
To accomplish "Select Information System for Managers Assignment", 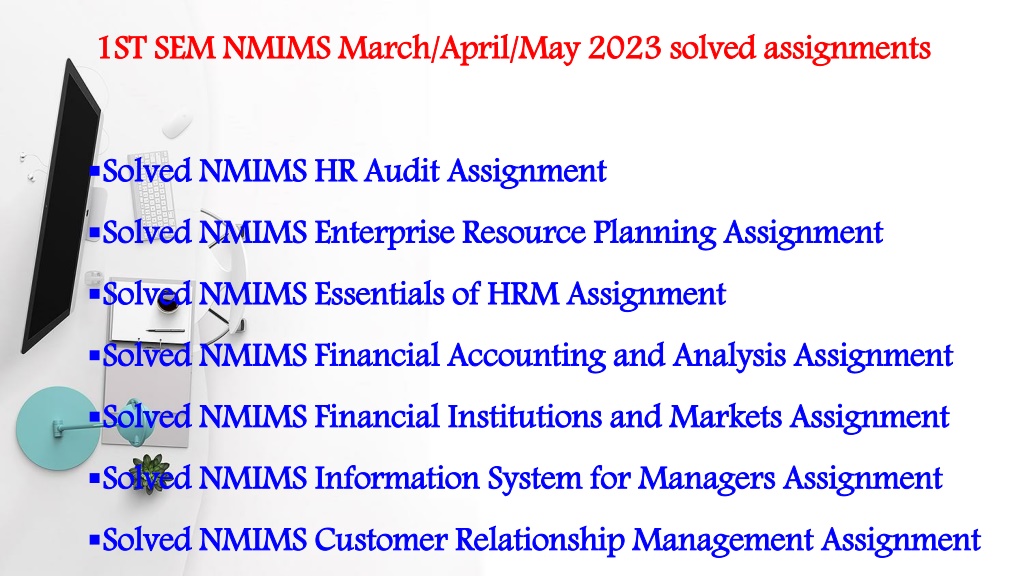I will click(522, 479).
